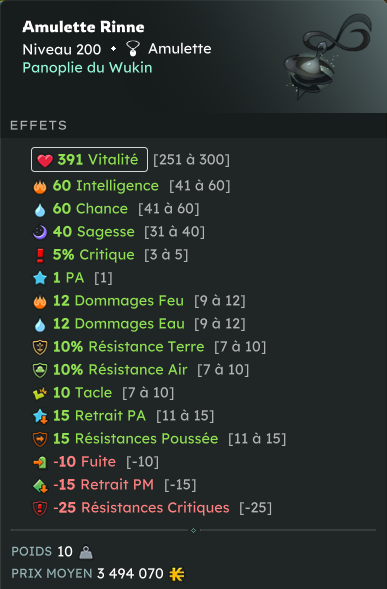387x589 pixels.
Task: Click the amulet type icon near Niveau 200
Action: coord(133,49)
